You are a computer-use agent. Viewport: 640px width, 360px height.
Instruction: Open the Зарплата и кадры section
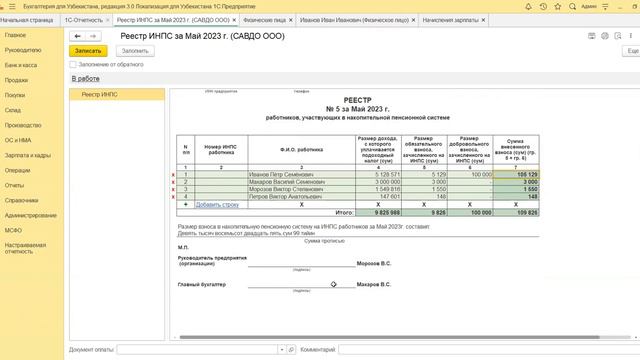pyautogui.click(x=28, y=156)
